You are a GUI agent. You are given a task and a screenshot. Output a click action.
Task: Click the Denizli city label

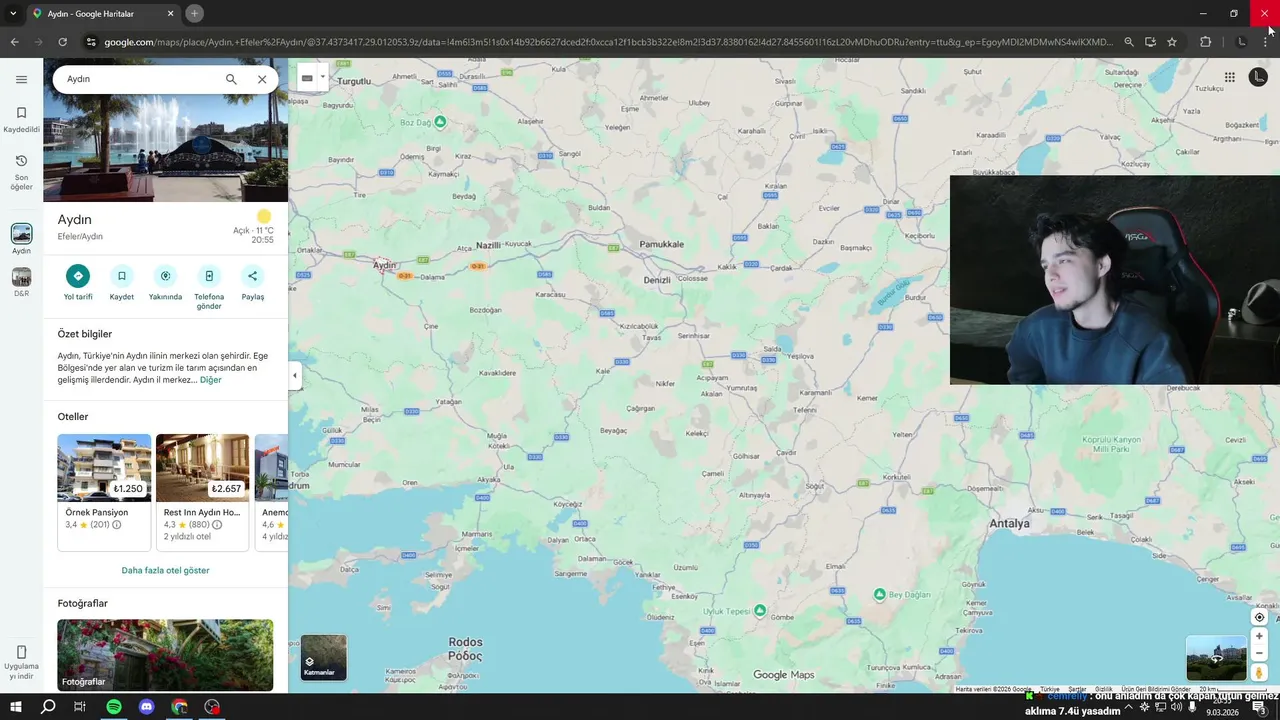[657, 280]
